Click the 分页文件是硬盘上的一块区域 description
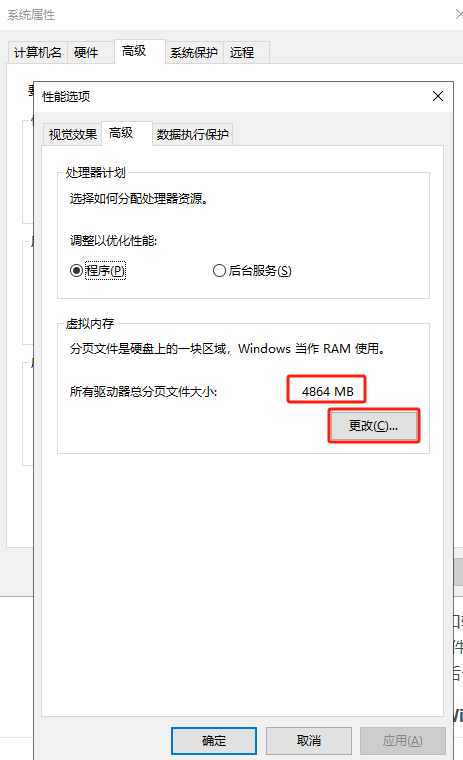Image resolution: width=463 pixels, height=760 pixels. tap(227, 348)
